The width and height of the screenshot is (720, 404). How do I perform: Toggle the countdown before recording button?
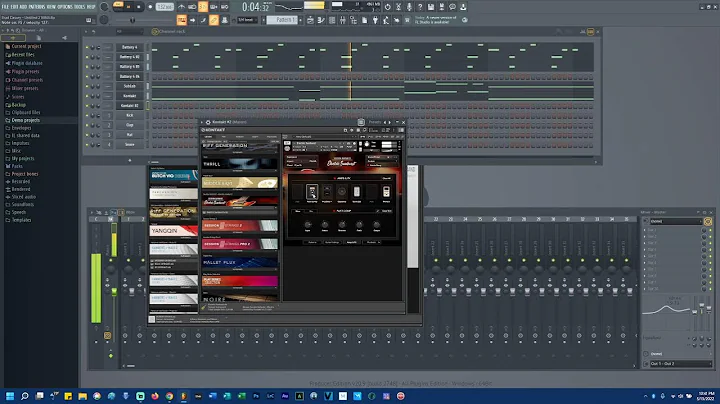202,7
